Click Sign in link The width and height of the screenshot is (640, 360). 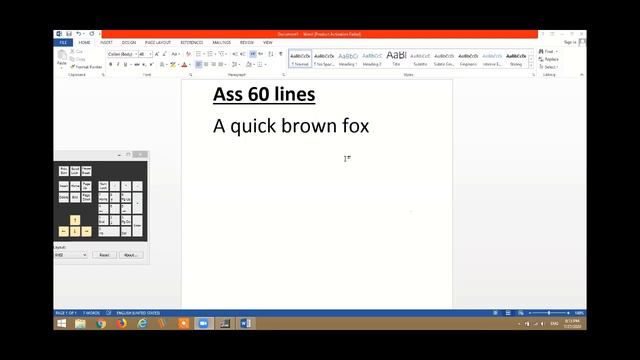[570, 42]
